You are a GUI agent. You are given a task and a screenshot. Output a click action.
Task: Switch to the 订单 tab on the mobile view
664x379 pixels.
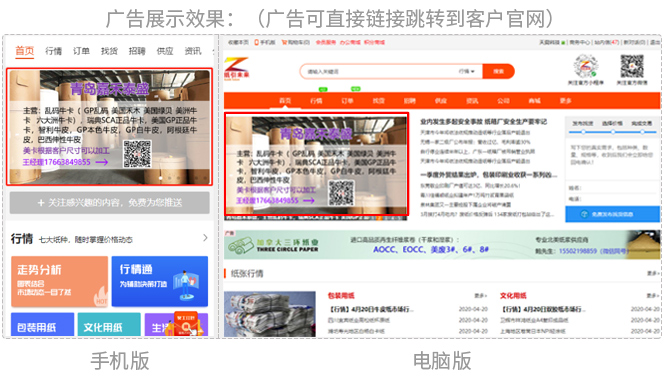[81, 51]
